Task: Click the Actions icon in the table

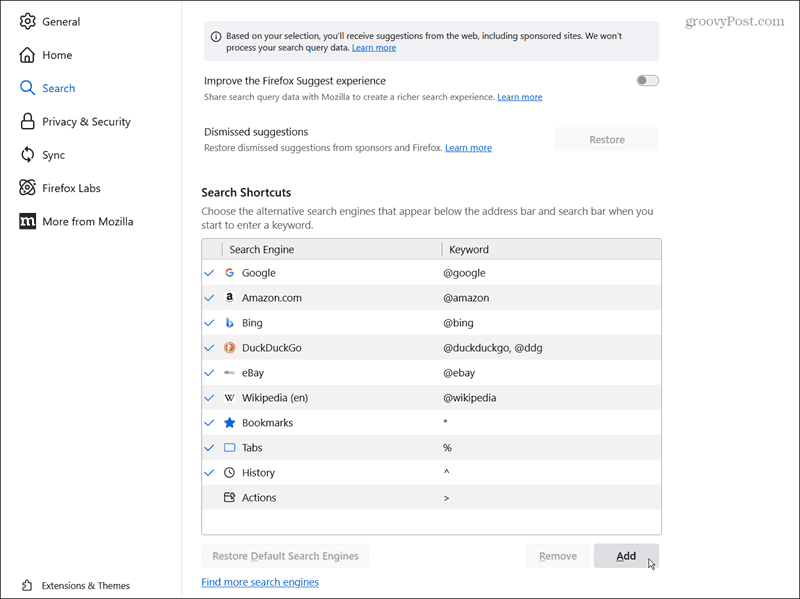Action: click(230, 497)
